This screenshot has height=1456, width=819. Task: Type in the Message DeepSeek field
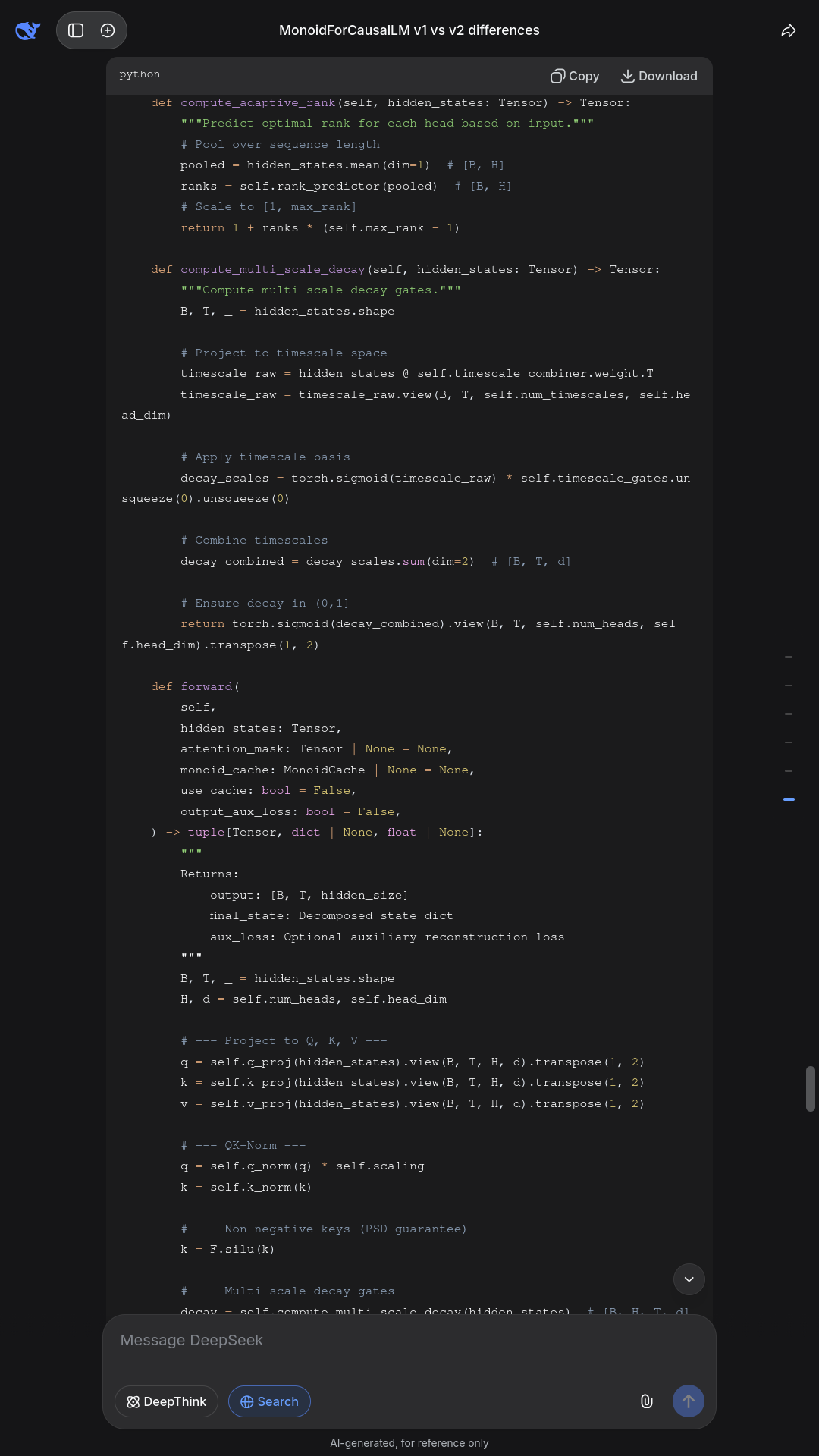409,1340
